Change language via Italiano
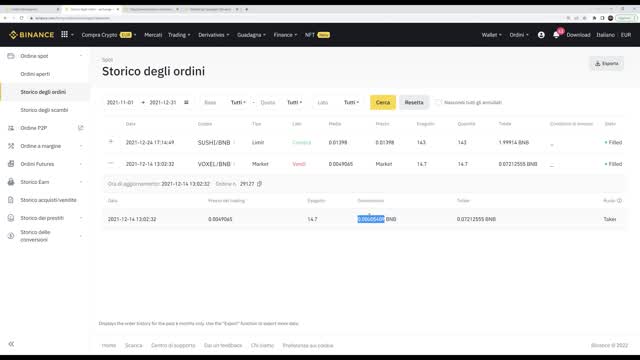Screen dimensions: 640x360 605,35
